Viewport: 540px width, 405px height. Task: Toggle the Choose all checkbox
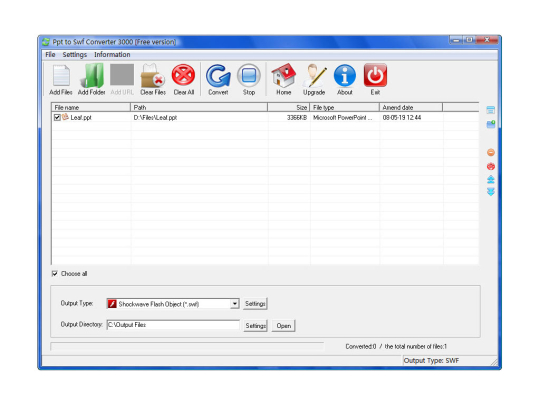pyautogui.click(x=54, y=273)
